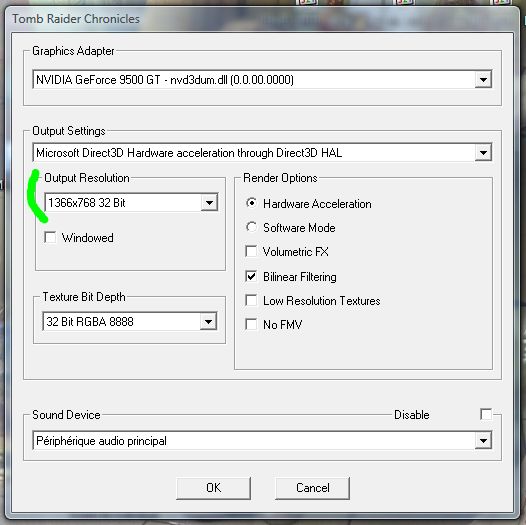The width and height of the screenshot is (526, 525).
Task: Open the Texture Bit Depth dropdown arrow
Action: point(208,322)
